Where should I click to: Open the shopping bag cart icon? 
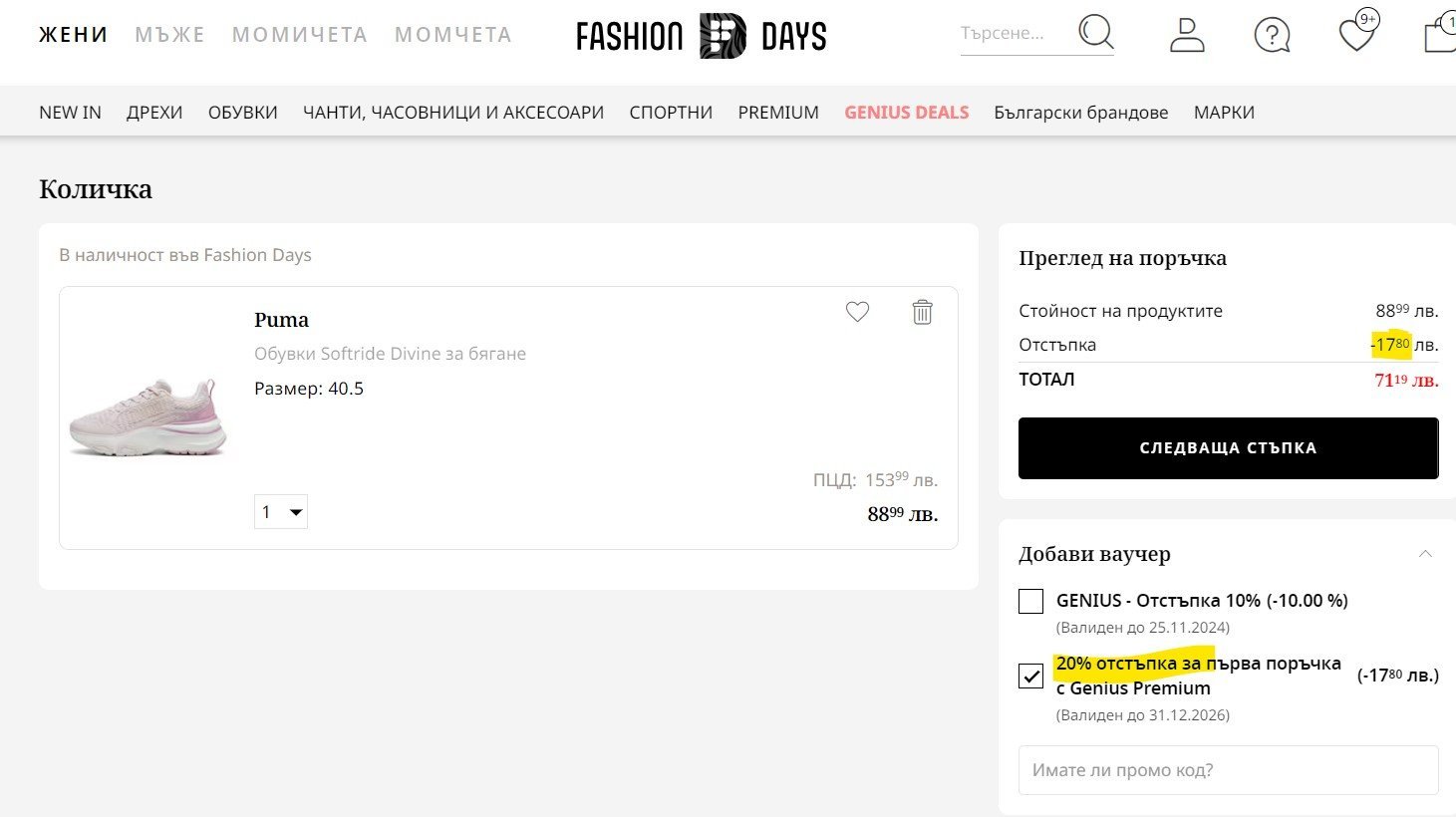(1439, 34)
